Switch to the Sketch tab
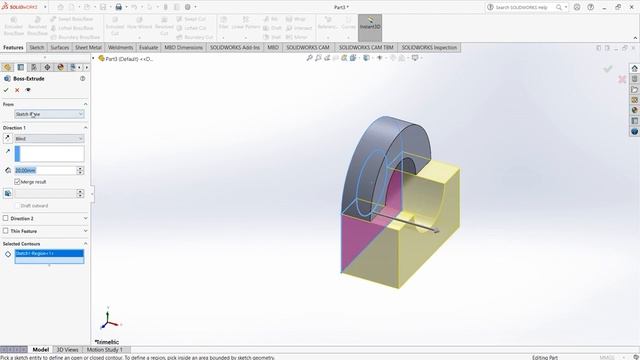 click(36, 48)
